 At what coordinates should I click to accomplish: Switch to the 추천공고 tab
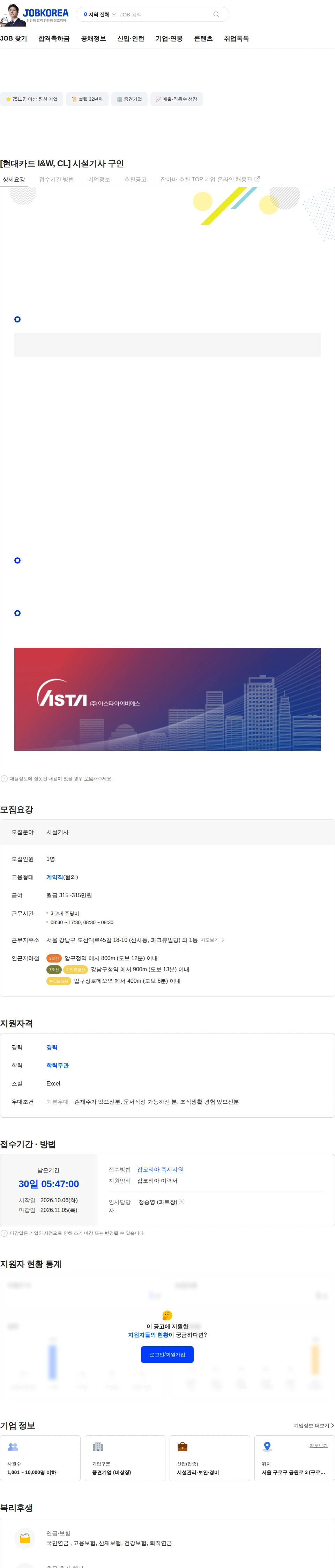(x=135, y=180)
